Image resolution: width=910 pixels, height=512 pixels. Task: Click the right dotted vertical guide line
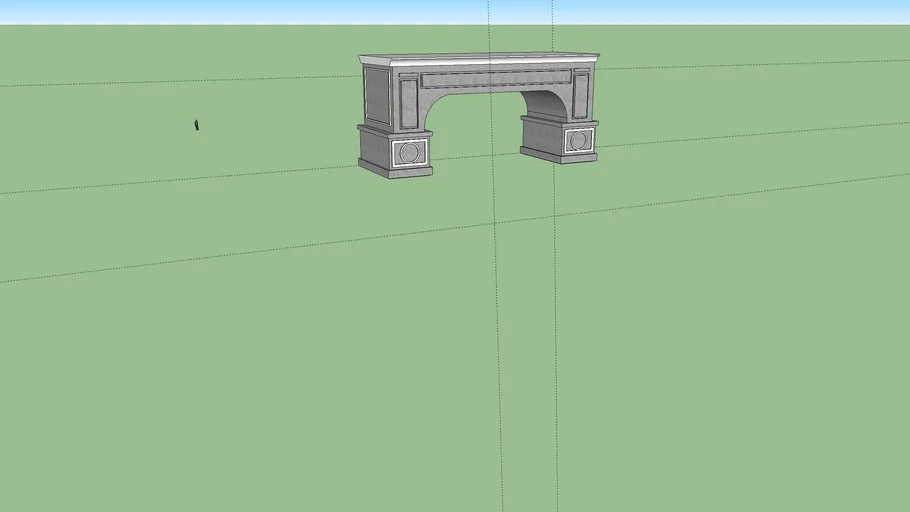[x=556, y=300]
